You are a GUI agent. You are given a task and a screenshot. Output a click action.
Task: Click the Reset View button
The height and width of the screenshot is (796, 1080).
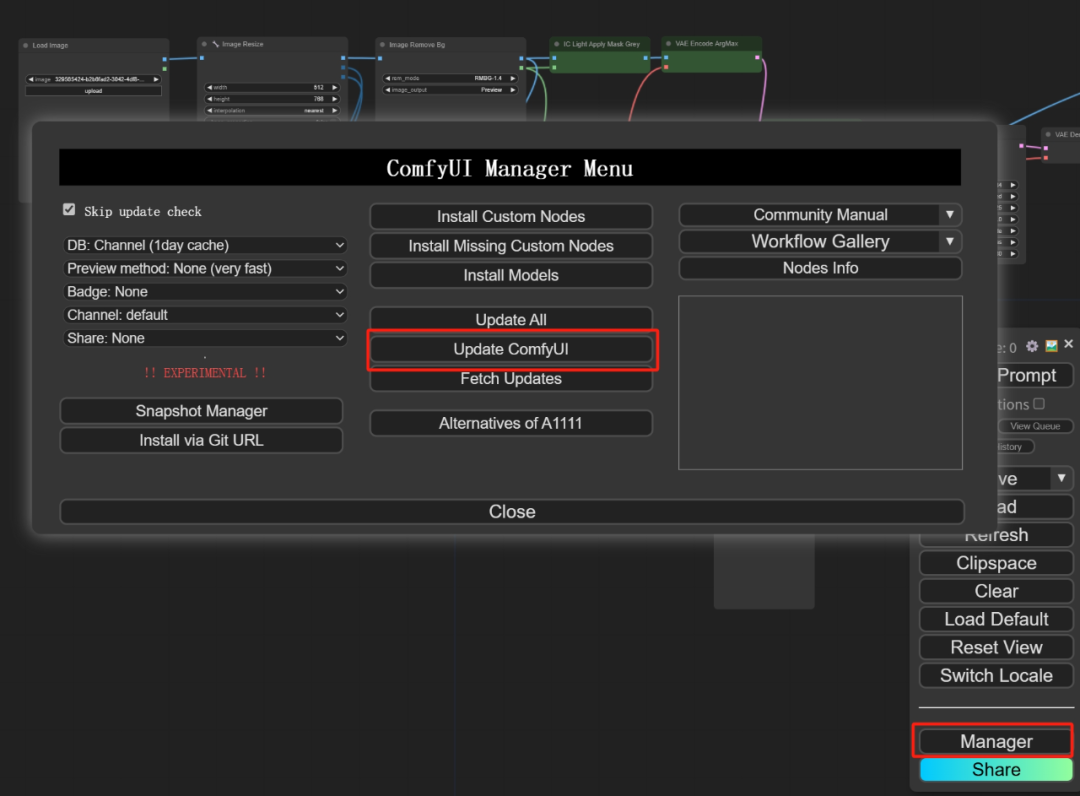[x=996, y=647]
